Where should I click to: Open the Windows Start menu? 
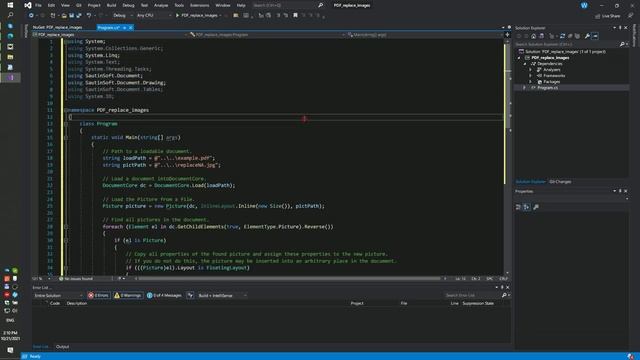(x=10, y=5)
